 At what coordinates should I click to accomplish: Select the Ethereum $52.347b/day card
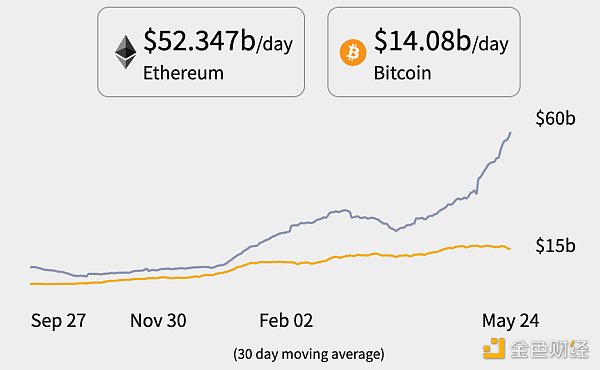click(x=201, y=52)
